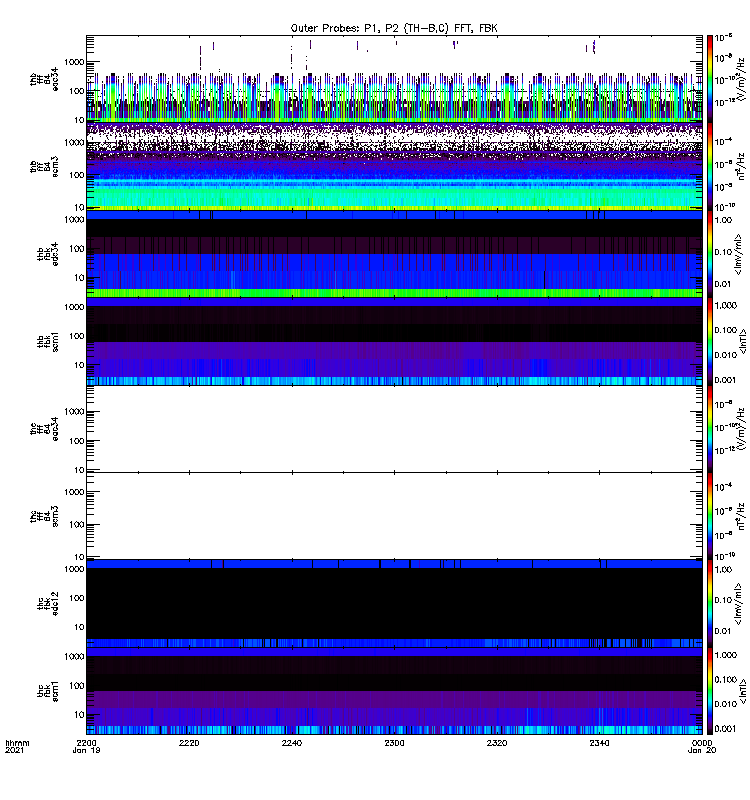Click the "10" frequency tick of thc fbk edc12 panel

[79, 628]
